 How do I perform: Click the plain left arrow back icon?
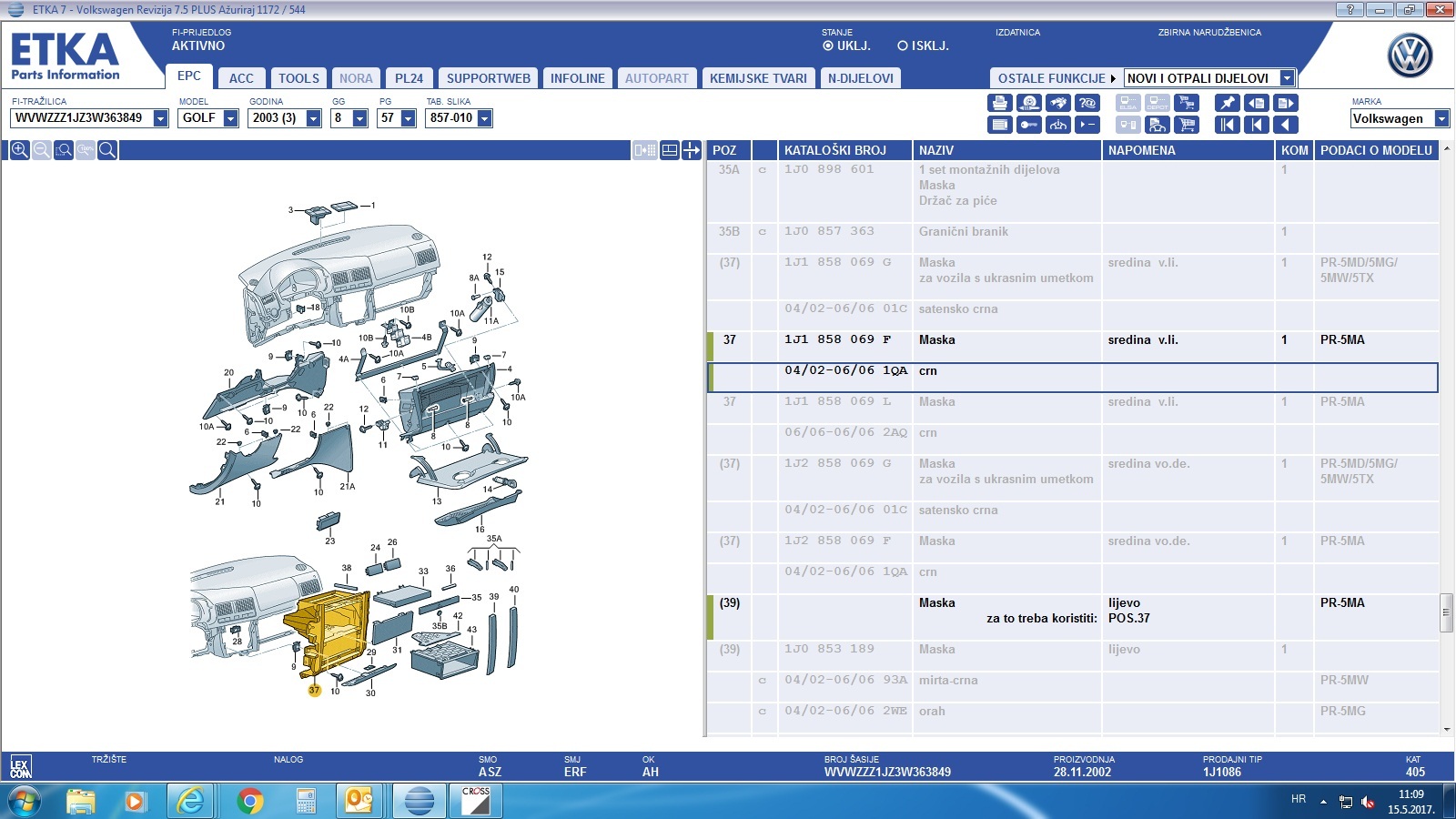click(x=1286, y=125)
